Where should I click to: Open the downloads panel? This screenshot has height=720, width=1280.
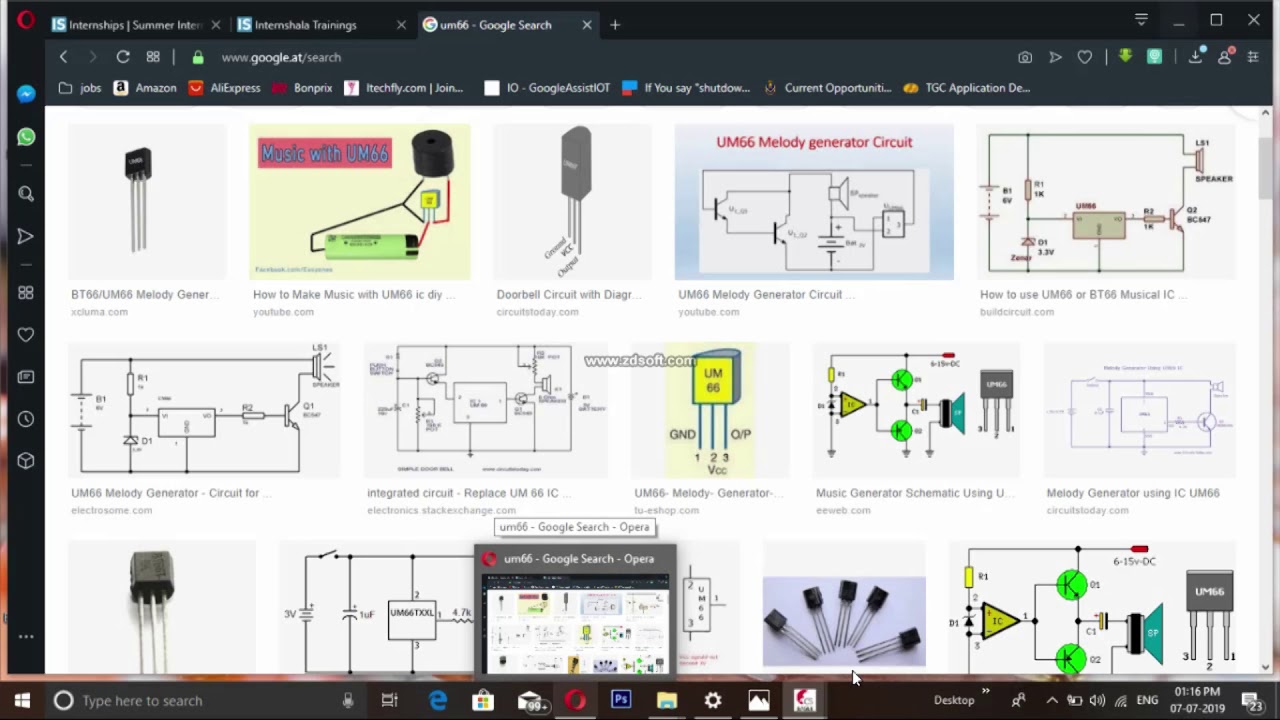point(1195,57)
